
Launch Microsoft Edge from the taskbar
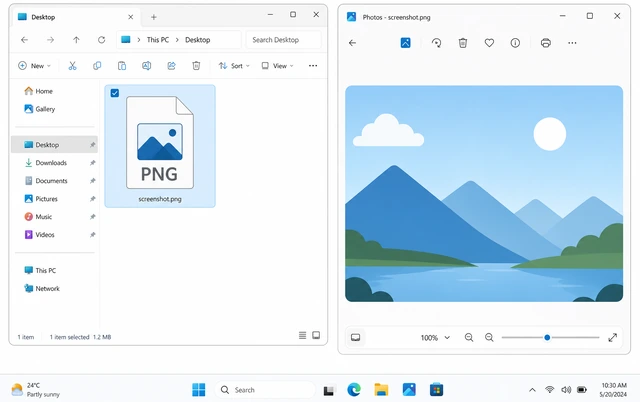click(x=354, y=390)
